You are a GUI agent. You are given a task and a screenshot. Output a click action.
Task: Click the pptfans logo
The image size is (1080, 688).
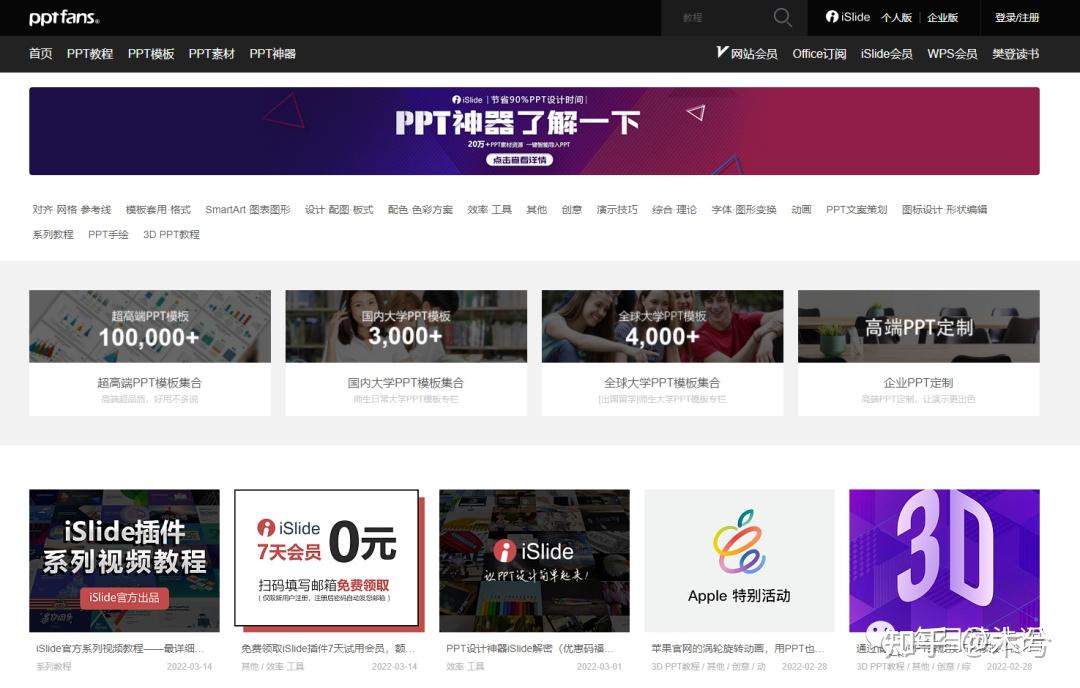64,18
